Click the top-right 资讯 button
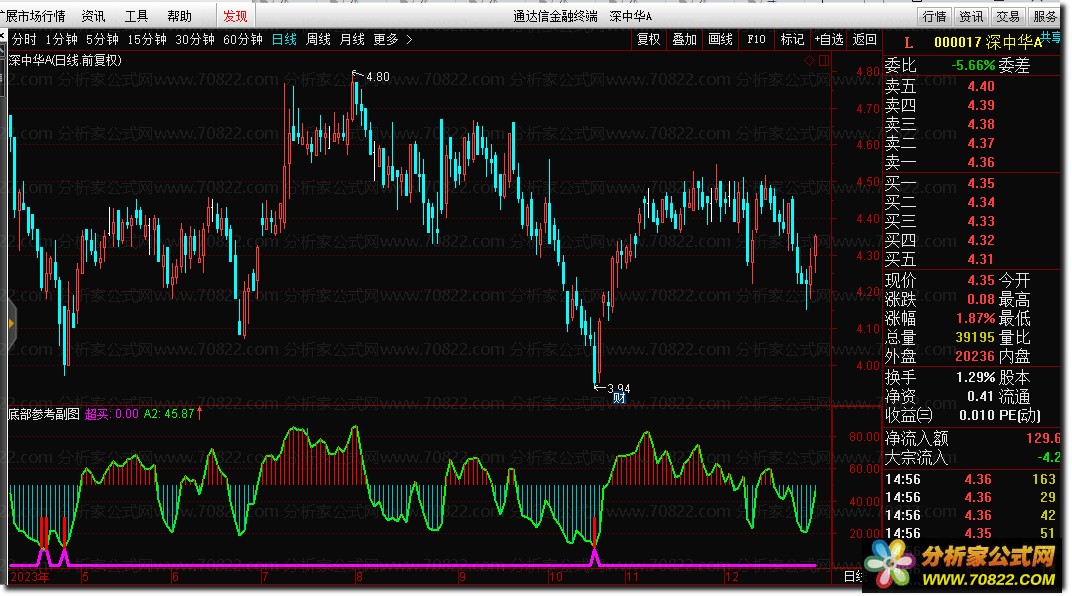Screen dimensions: 1072x596 coord(972,16)
